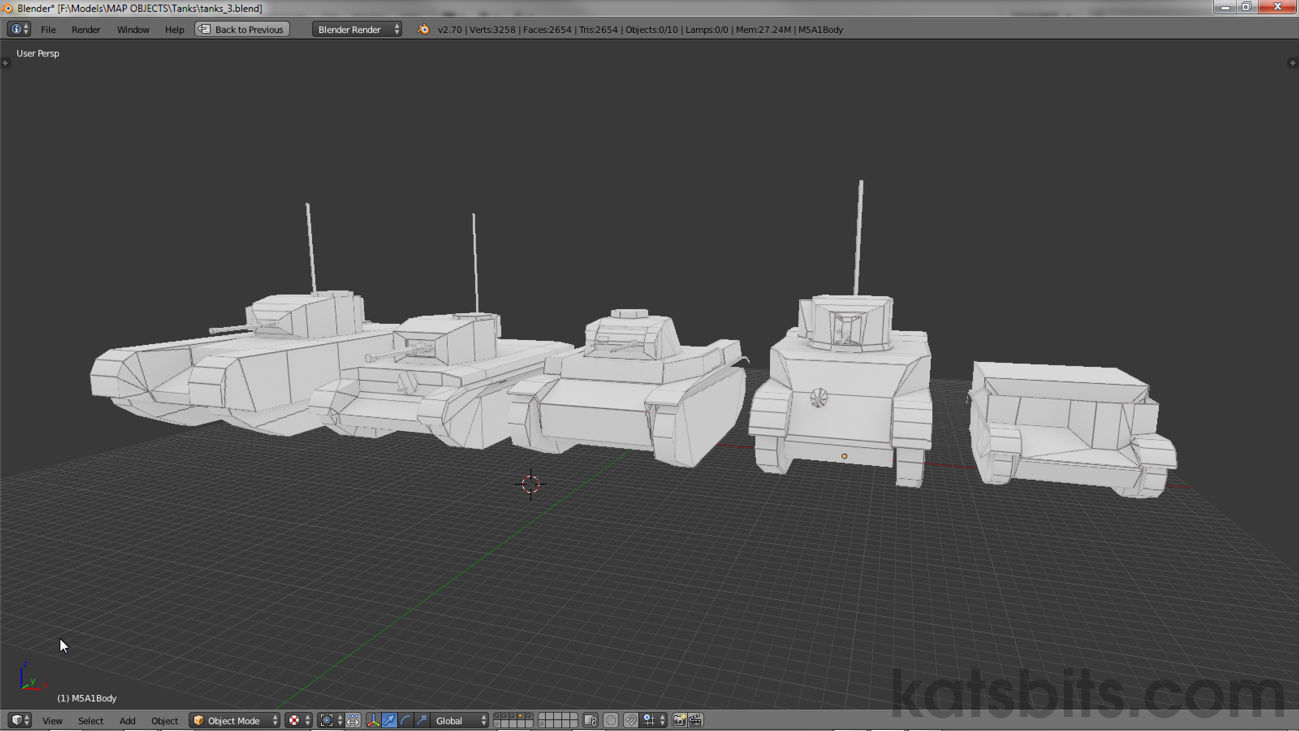This screenshot has width=1299, height=731.
Task: Toggle the 3D manipulator widget axis icon
Action: click(x=373, y=720)
